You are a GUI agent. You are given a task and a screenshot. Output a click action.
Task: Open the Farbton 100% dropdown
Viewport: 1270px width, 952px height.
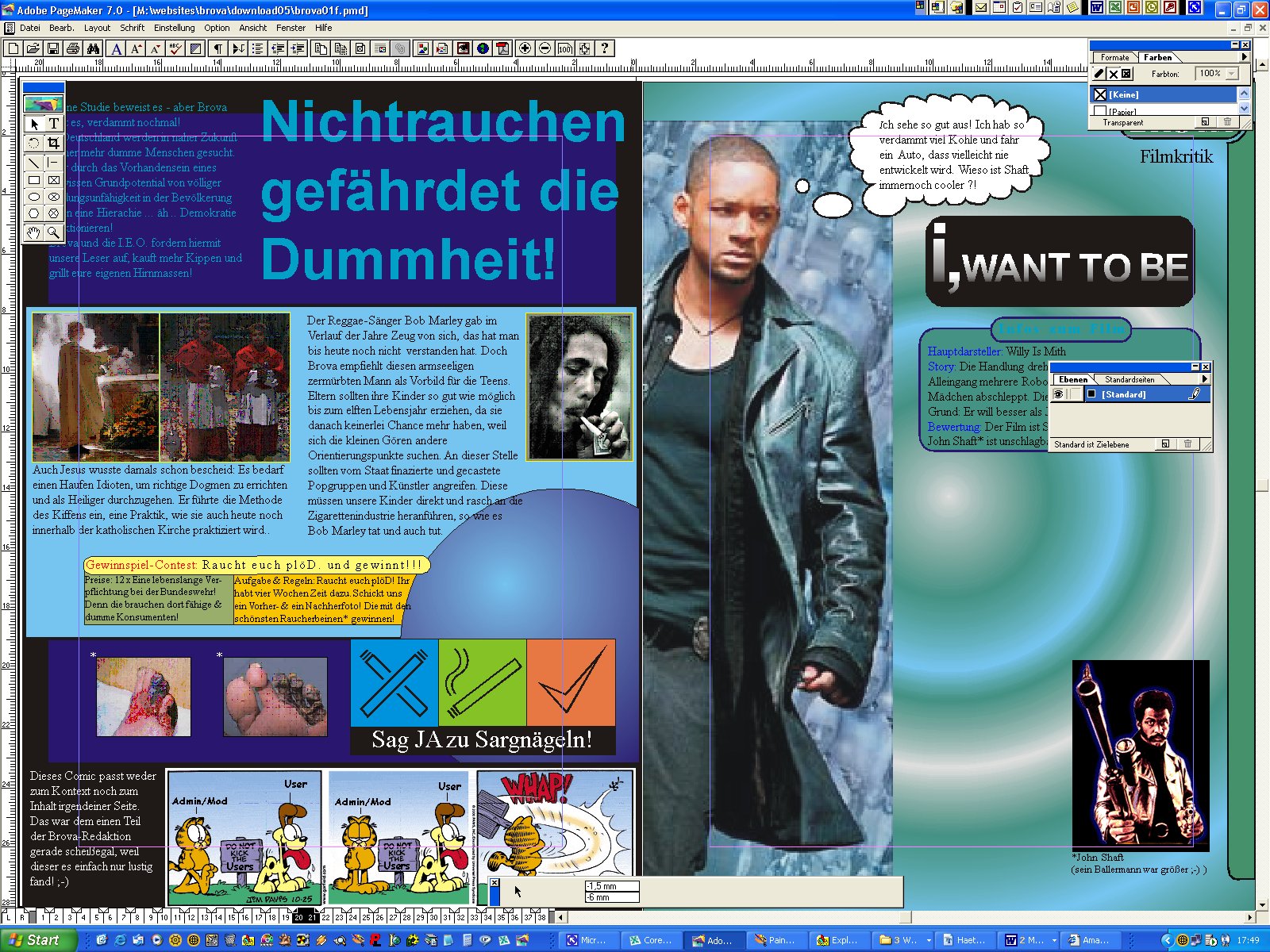(x=1232, y=74)
